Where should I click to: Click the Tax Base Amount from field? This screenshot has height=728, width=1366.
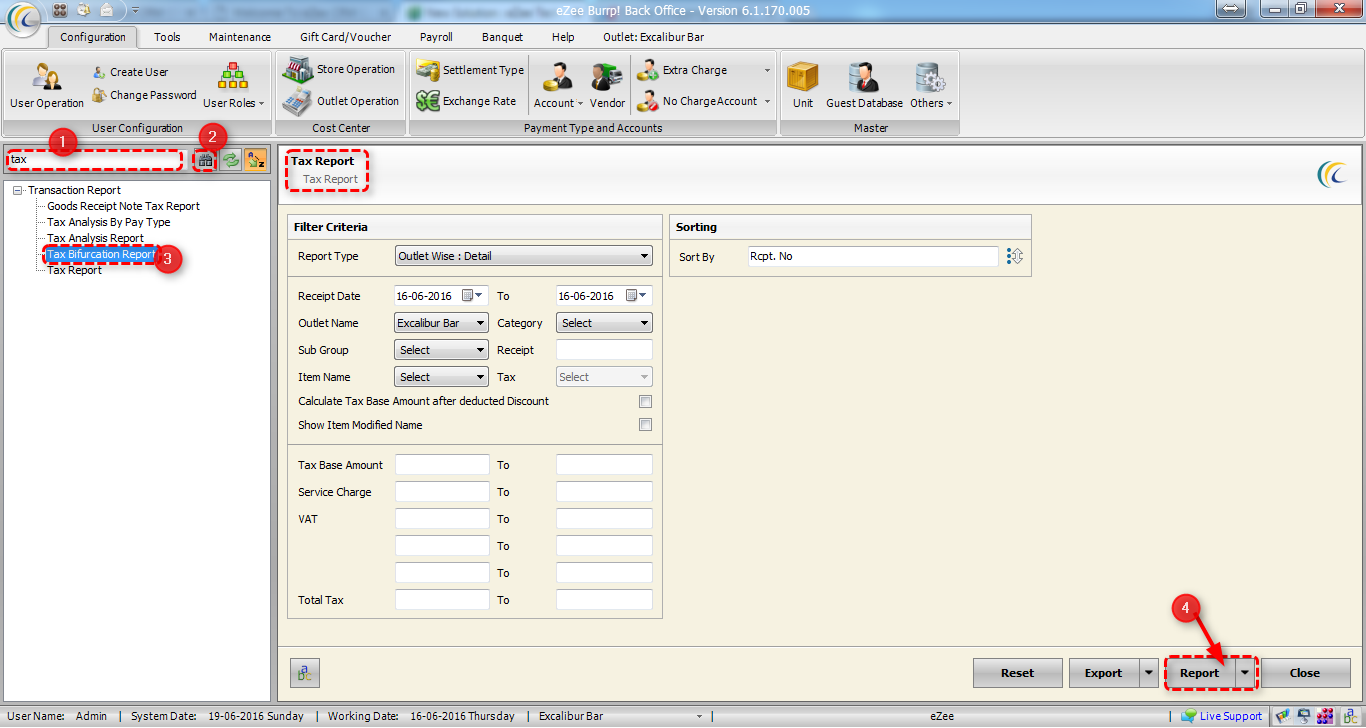coord(442,465)
